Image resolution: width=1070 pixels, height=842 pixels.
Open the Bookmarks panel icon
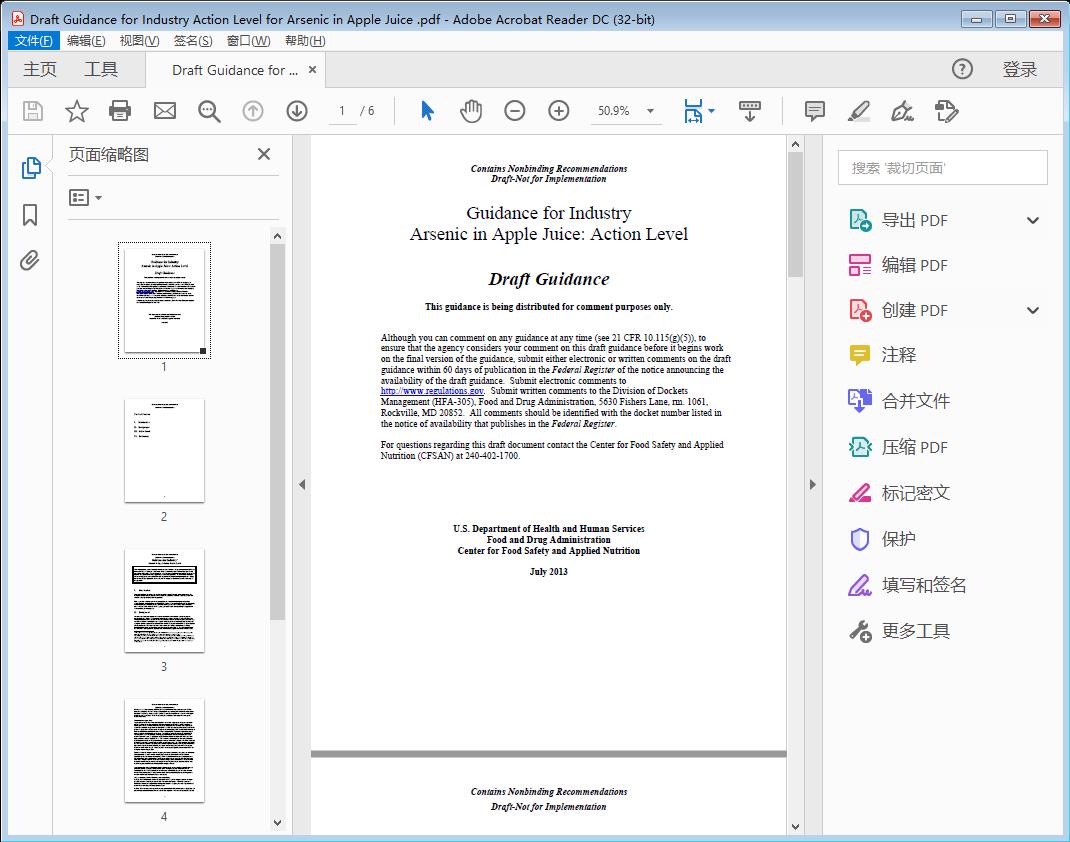[29, 215]
